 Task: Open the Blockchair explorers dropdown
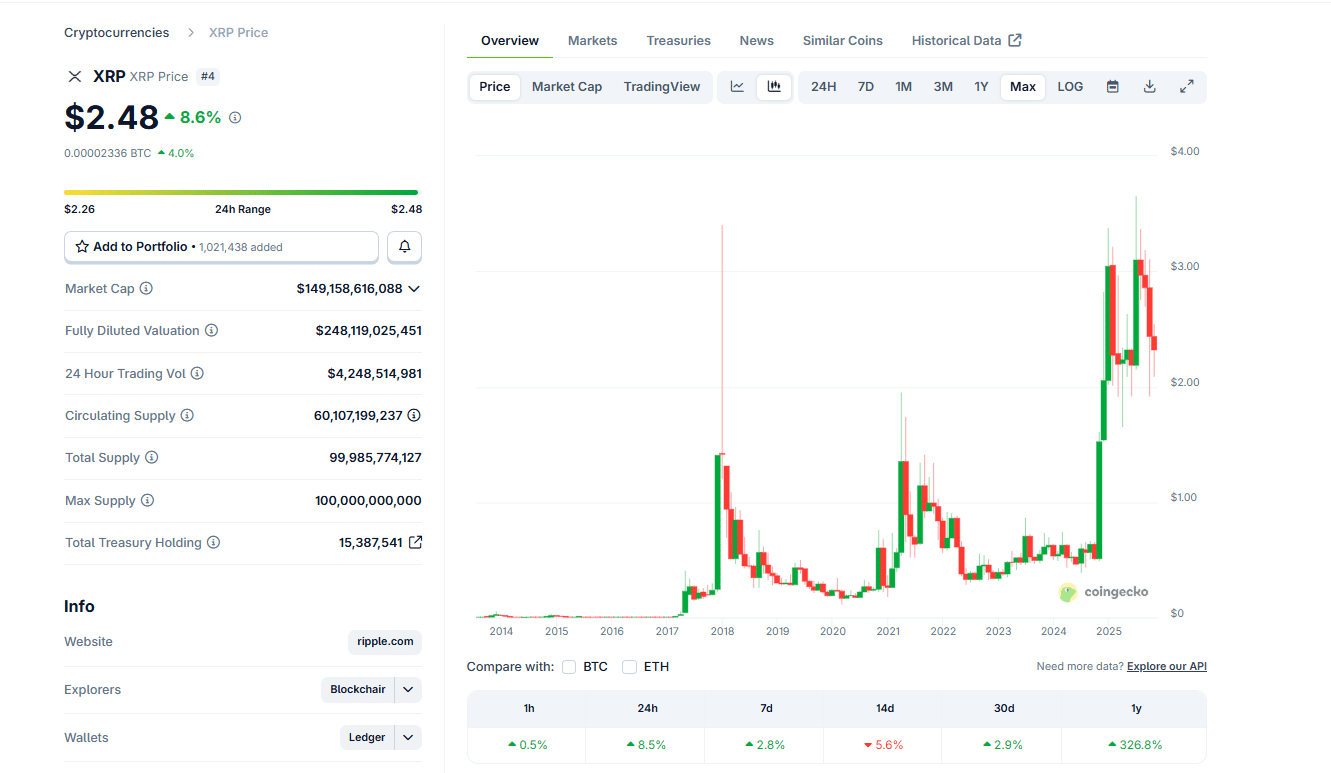(407, 689)
